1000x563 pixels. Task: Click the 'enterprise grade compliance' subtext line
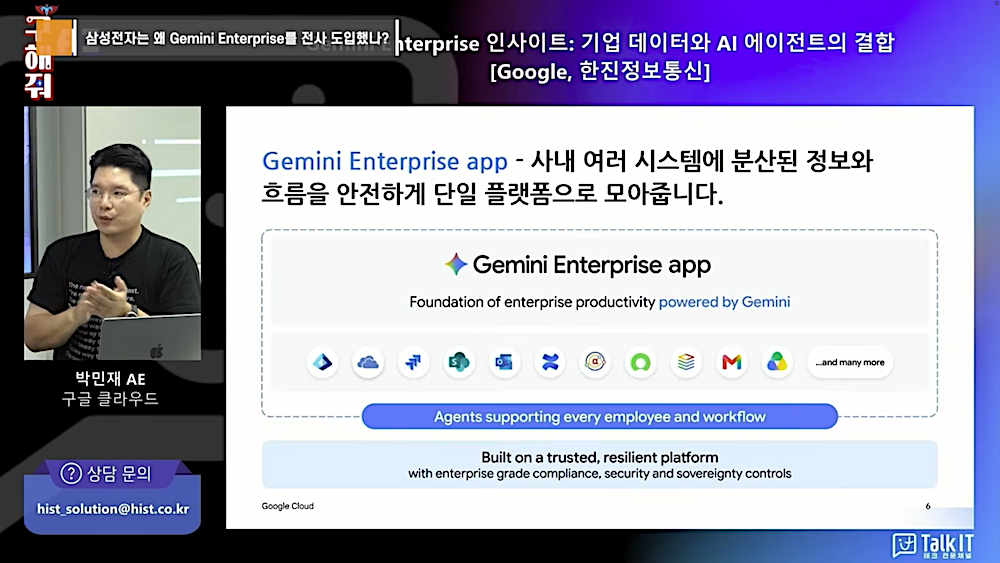pos(599,474)
